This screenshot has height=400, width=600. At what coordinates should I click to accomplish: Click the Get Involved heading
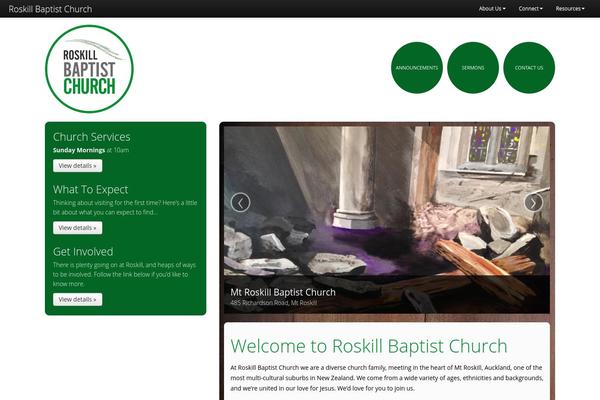point(83,251)
